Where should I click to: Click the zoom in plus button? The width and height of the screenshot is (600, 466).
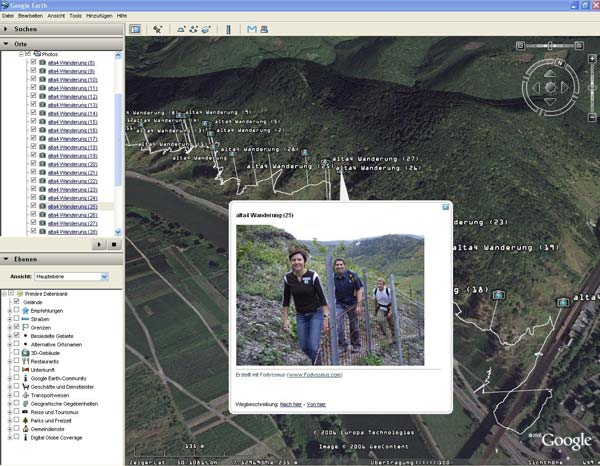tap(592, 59)
